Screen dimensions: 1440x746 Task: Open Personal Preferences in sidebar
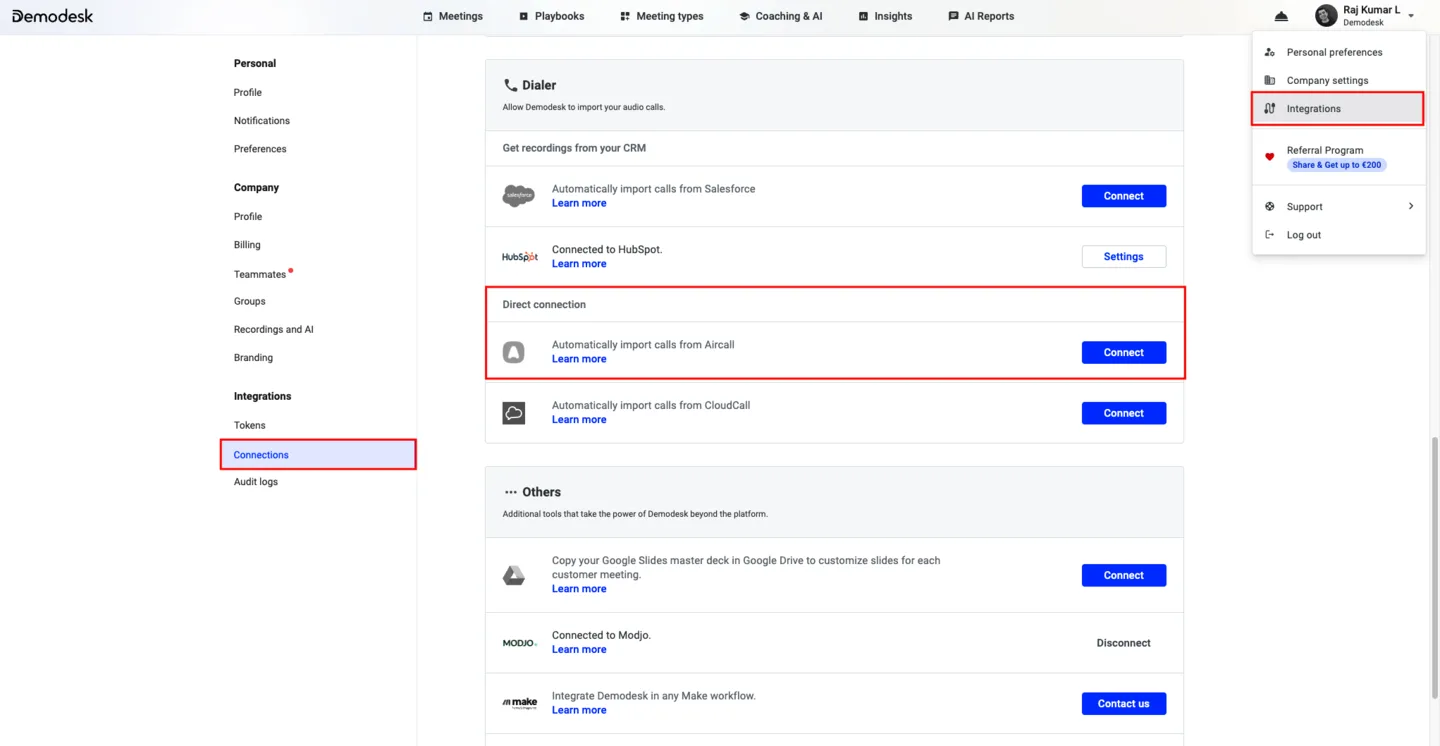coord(260,149)
